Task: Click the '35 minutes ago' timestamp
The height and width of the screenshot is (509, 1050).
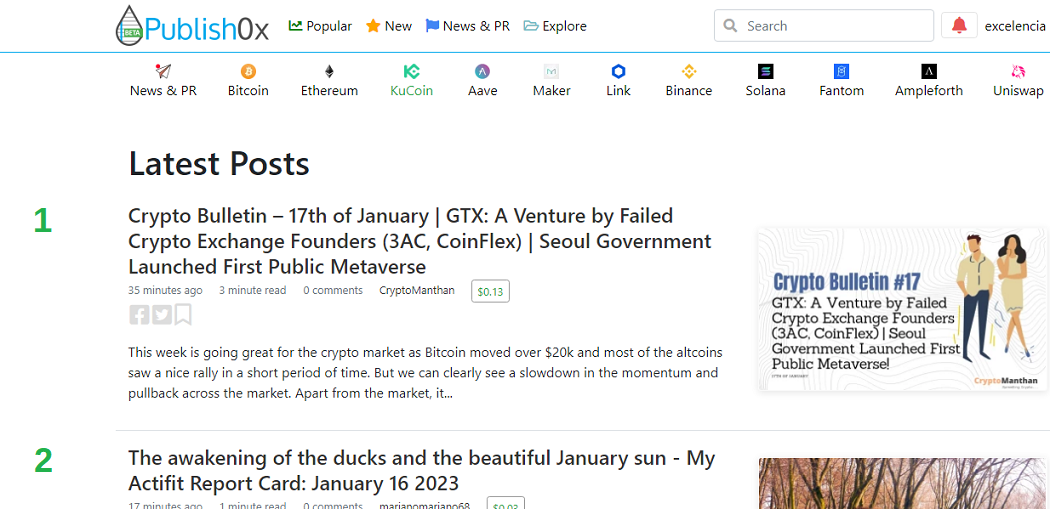Action: coord(165,290)
